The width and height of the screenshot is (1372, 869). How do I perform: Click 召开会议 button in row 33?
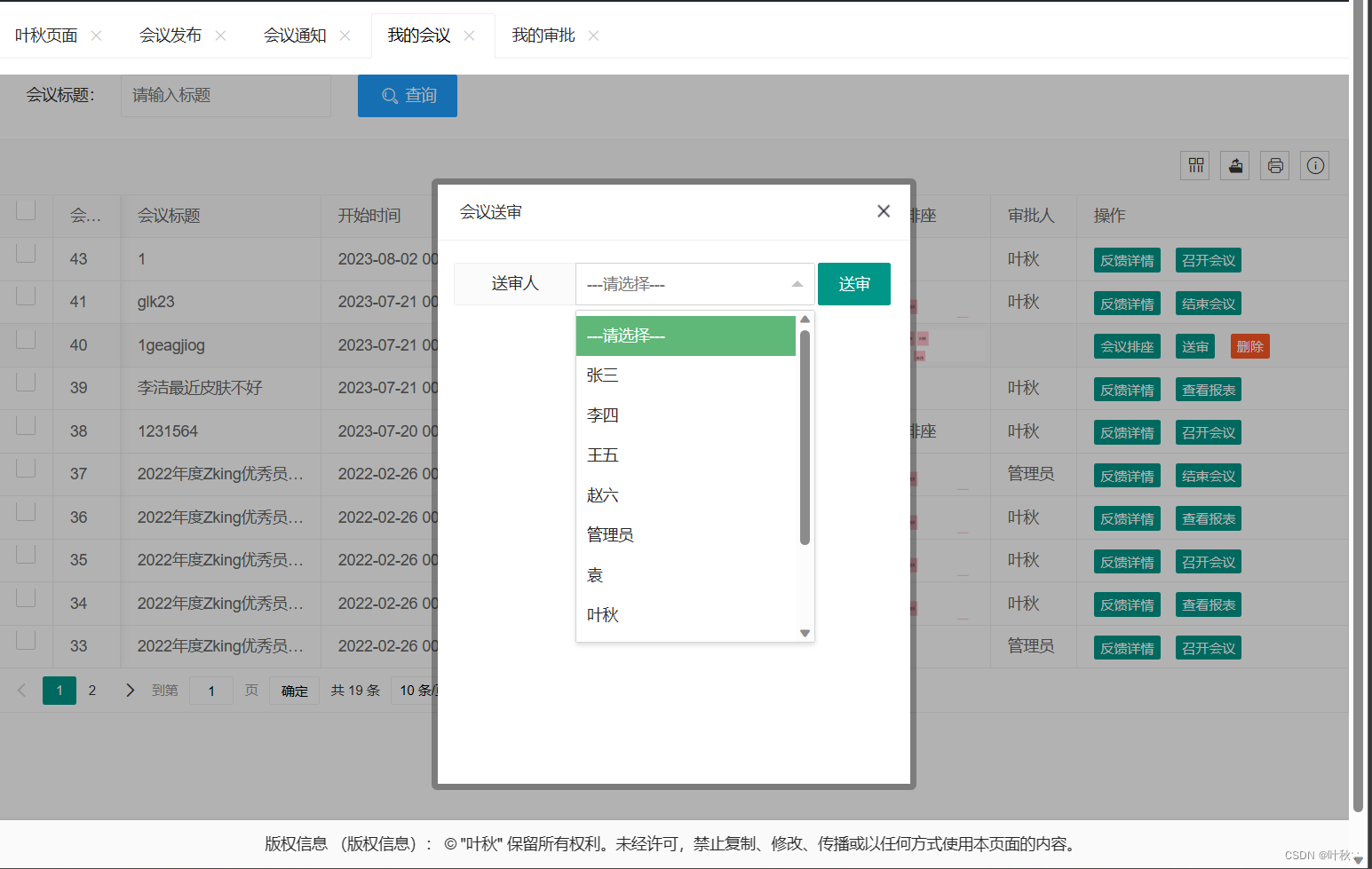pyautogui.click(x=1209, y=648)
